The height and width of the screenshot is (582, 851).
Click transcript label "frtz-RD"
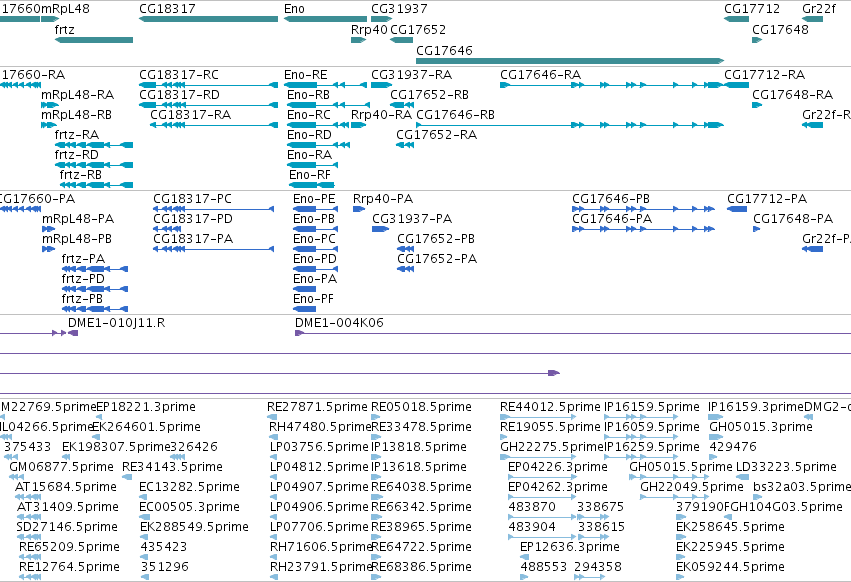point(77,155)
